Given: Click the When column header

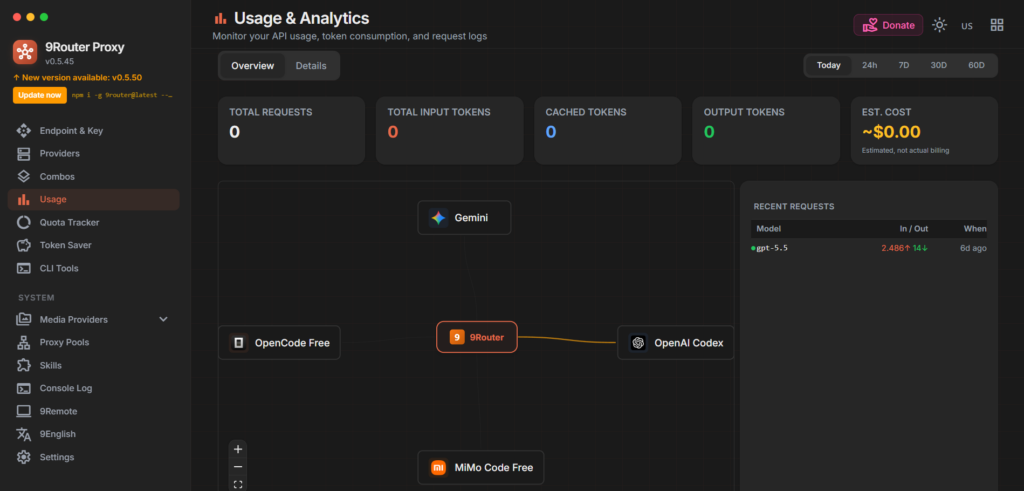Looking at the screenshot, I should [975, 229].
